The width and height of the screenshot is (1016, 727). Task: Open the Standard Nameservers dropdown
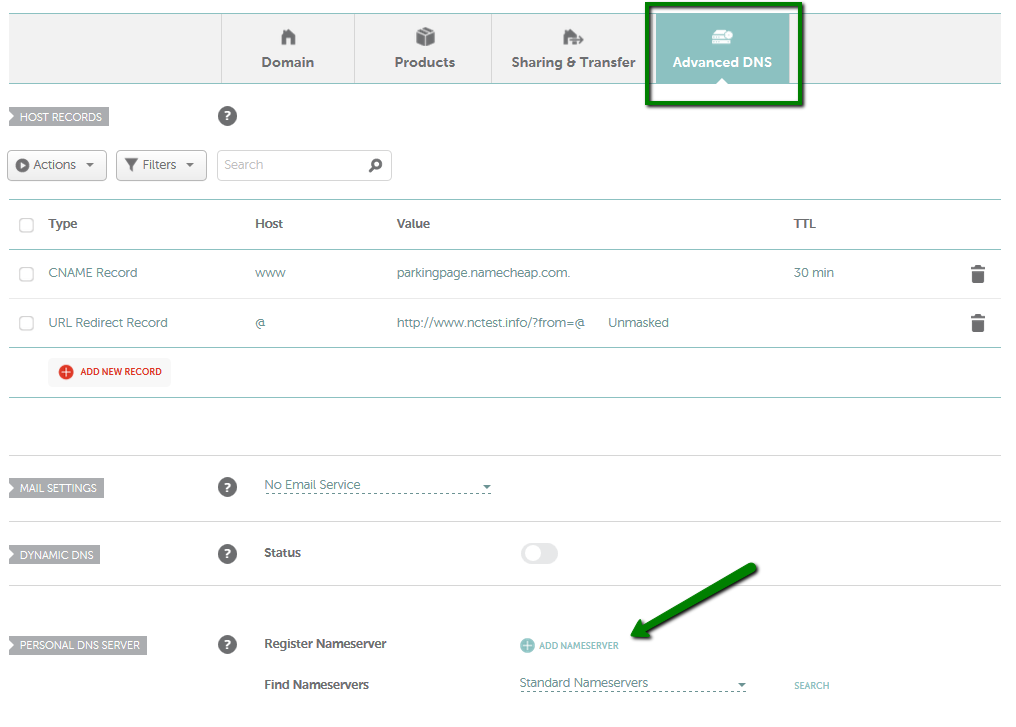pos(632,682)
